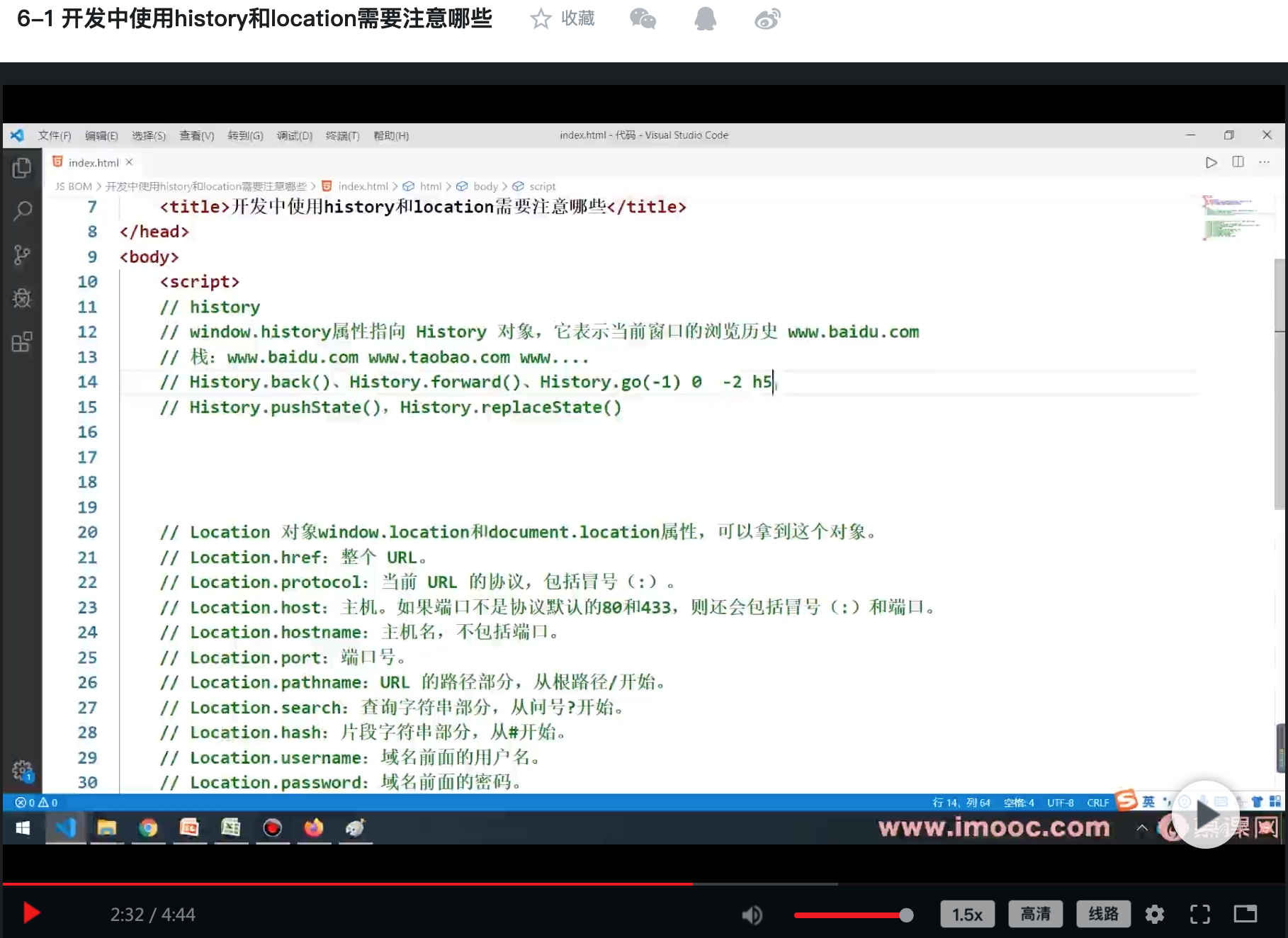Mute the video volume
Viewport: 1288px width, 938px height.
tap(752, 915)
